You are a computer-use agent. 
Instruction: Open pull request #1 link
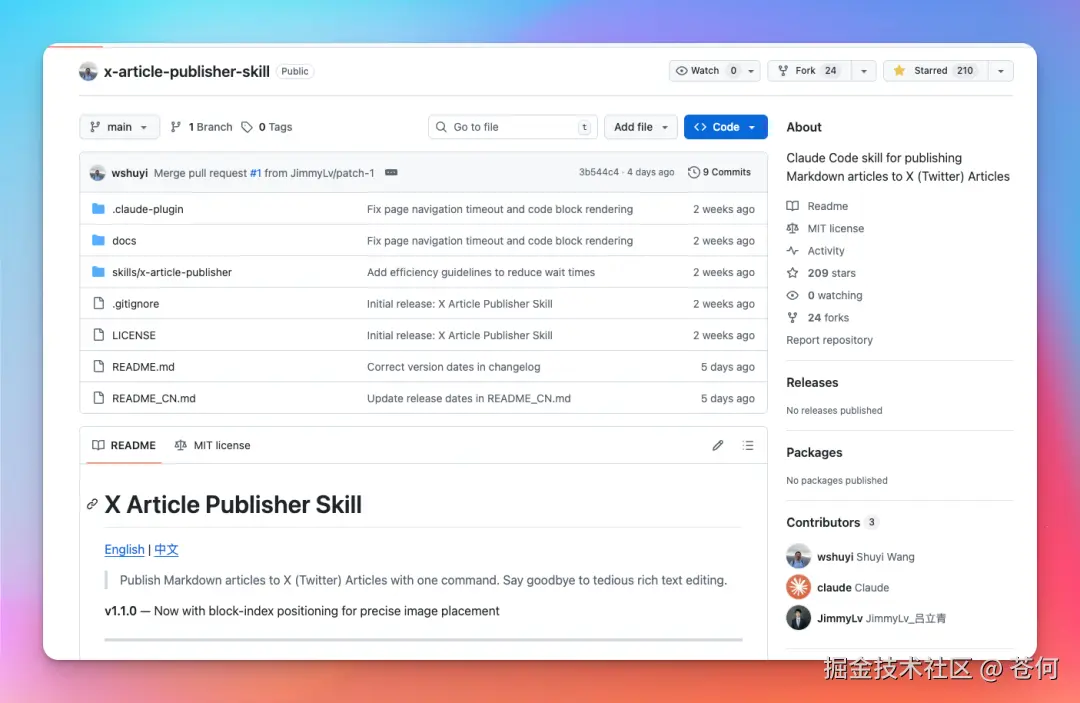point(256,173)
